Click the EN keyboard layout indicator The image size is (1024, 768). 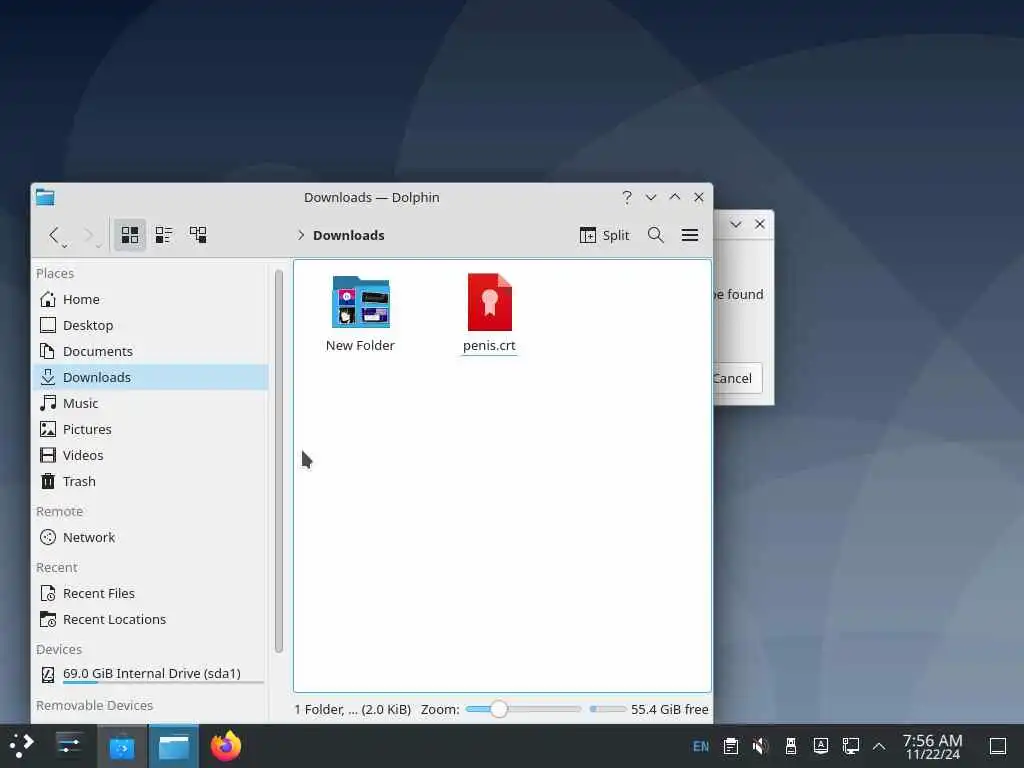[x=701, y=746]
